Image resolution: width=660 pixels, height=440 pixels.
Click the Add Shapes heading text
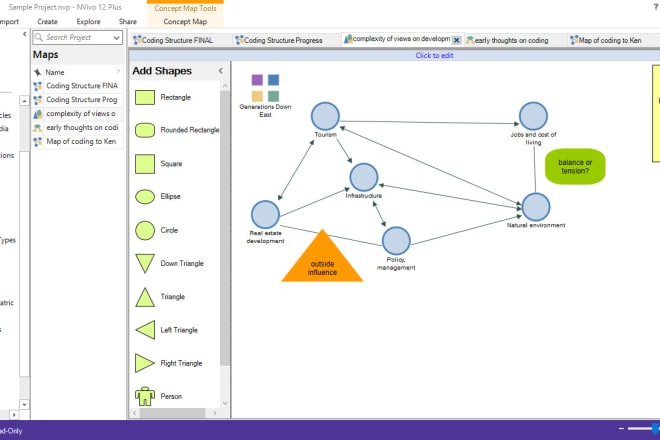pyautogui.click(x=162, y=71)
